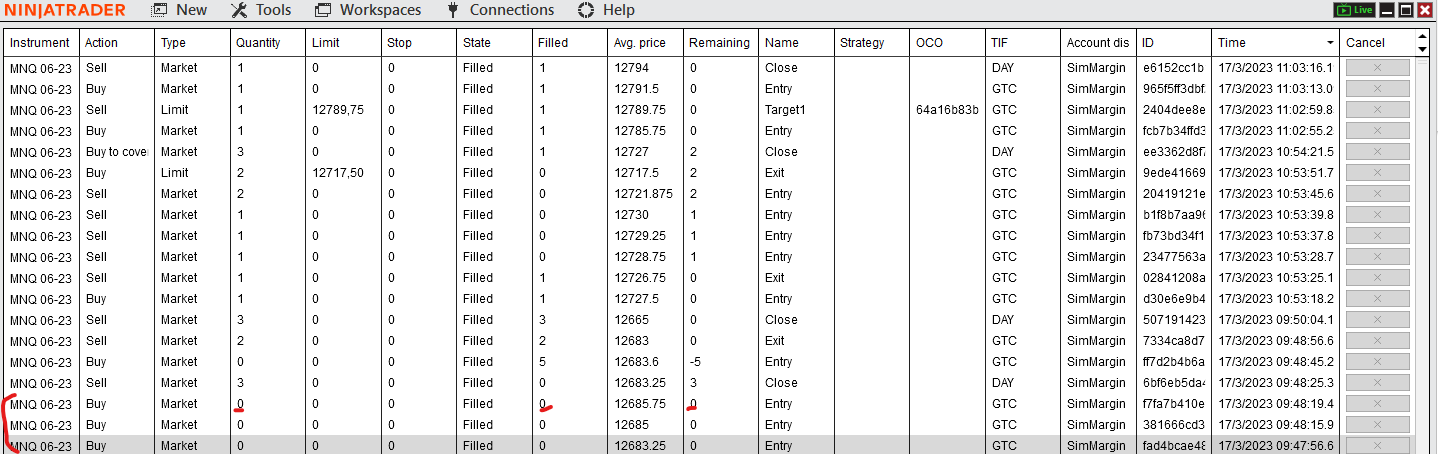Click the Workspaces window icon
This screenshot has height=454, width=1438.
pyautogui.click(x=323, y=10)
